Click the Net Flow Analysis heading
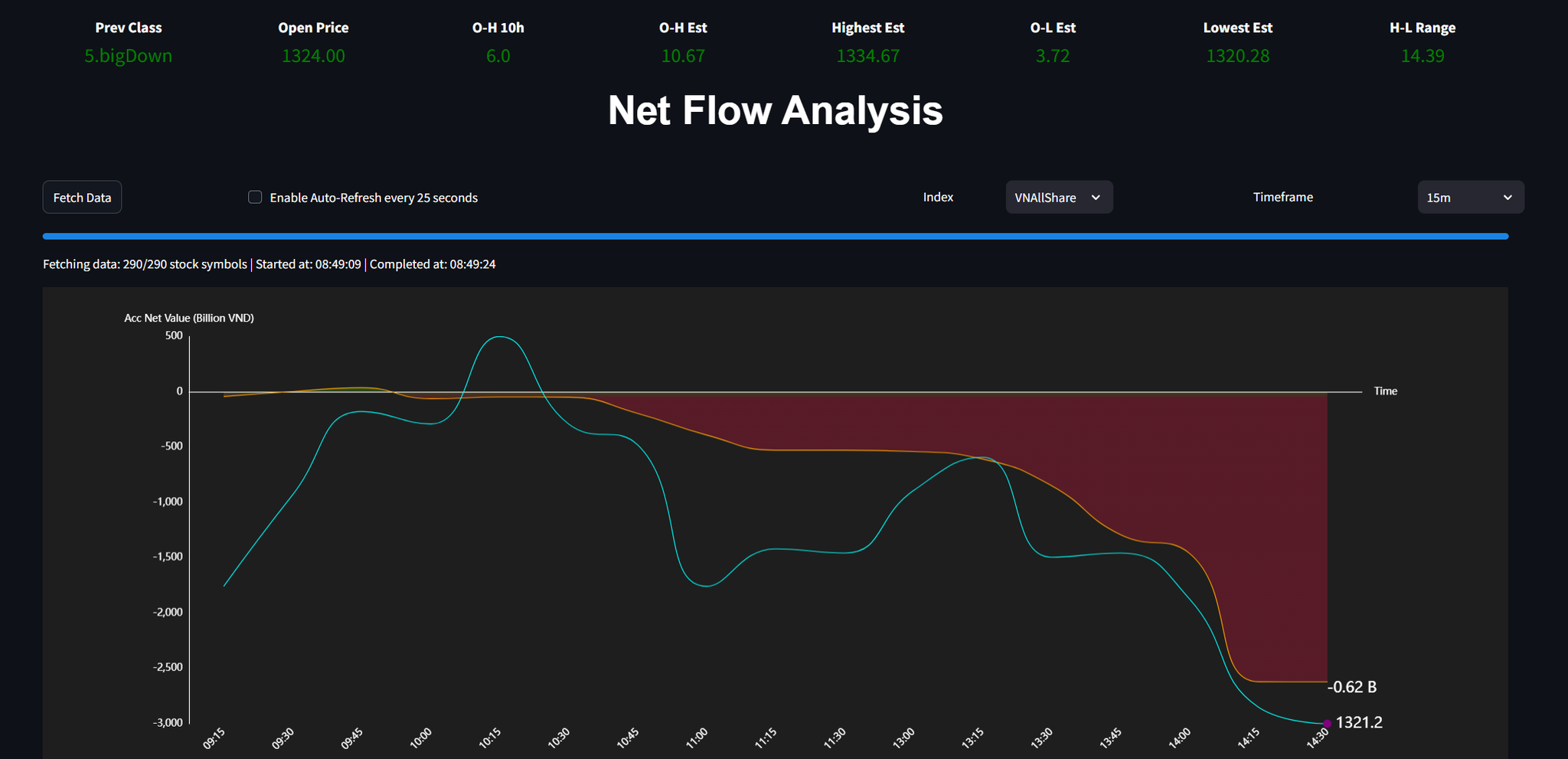Screen dimensions: 1568x759 775,110
